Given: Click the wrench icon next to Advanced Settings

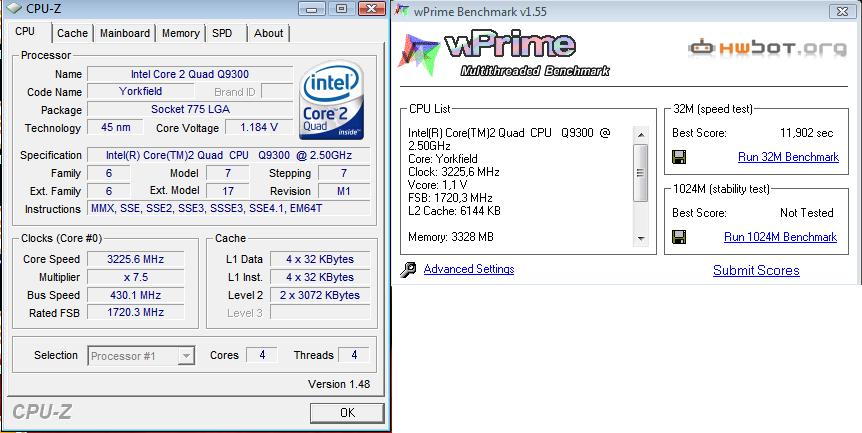Looking at the screenshot, I should point(408,269).
